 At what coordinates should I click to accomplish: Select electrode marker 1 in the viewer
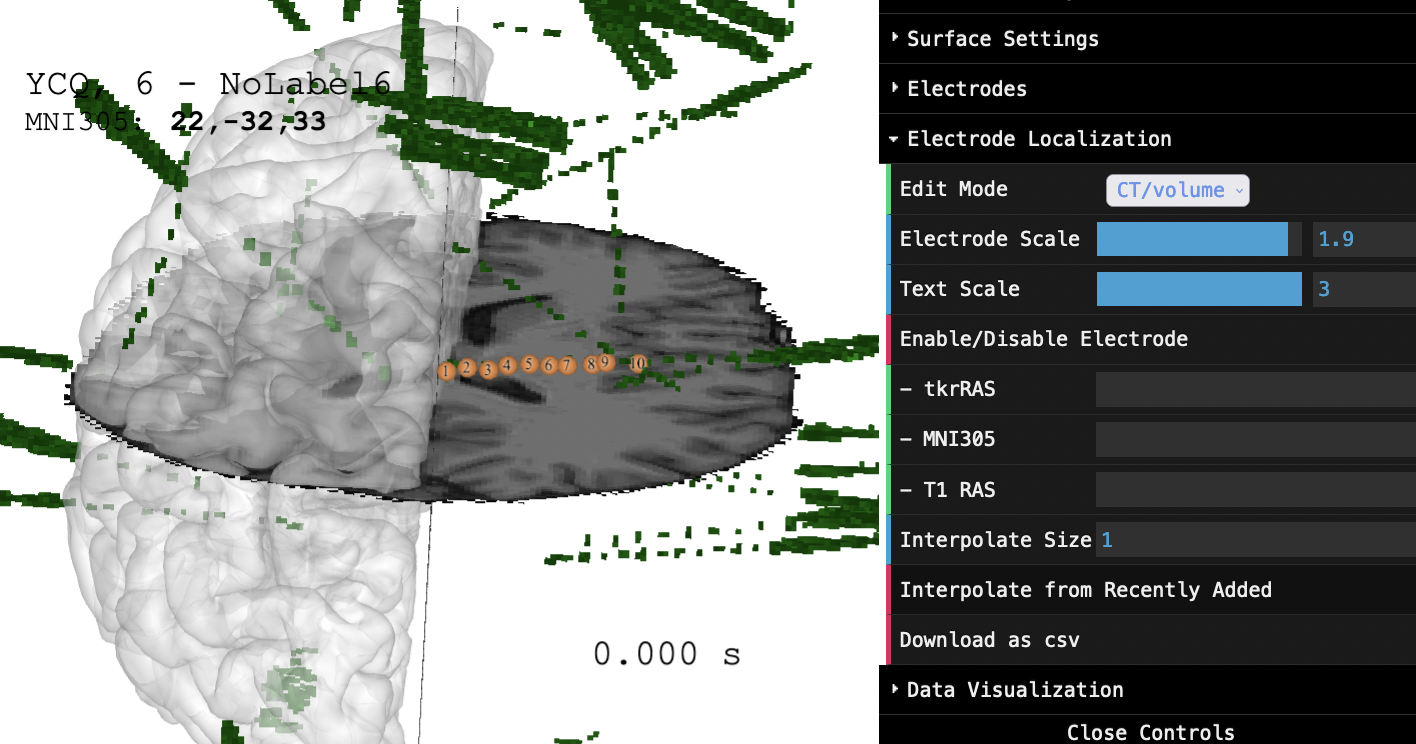pyautogui.click(x=446, y=371)
